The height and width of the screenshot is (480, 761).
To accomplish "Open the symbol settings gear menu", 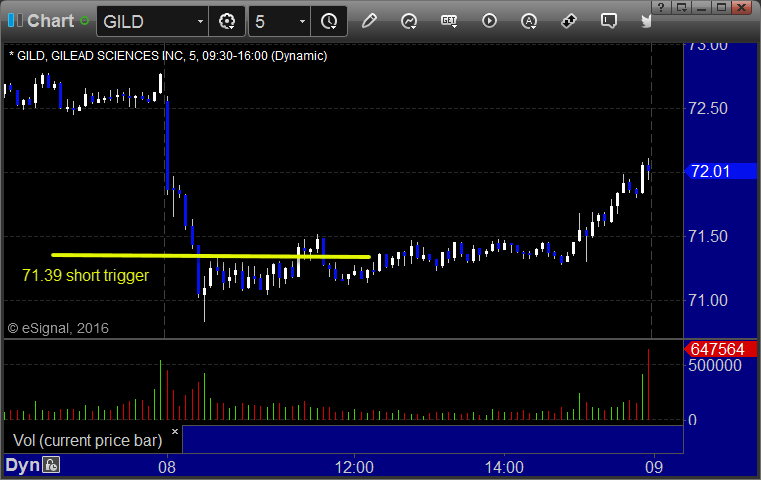I will coord(227,21).
